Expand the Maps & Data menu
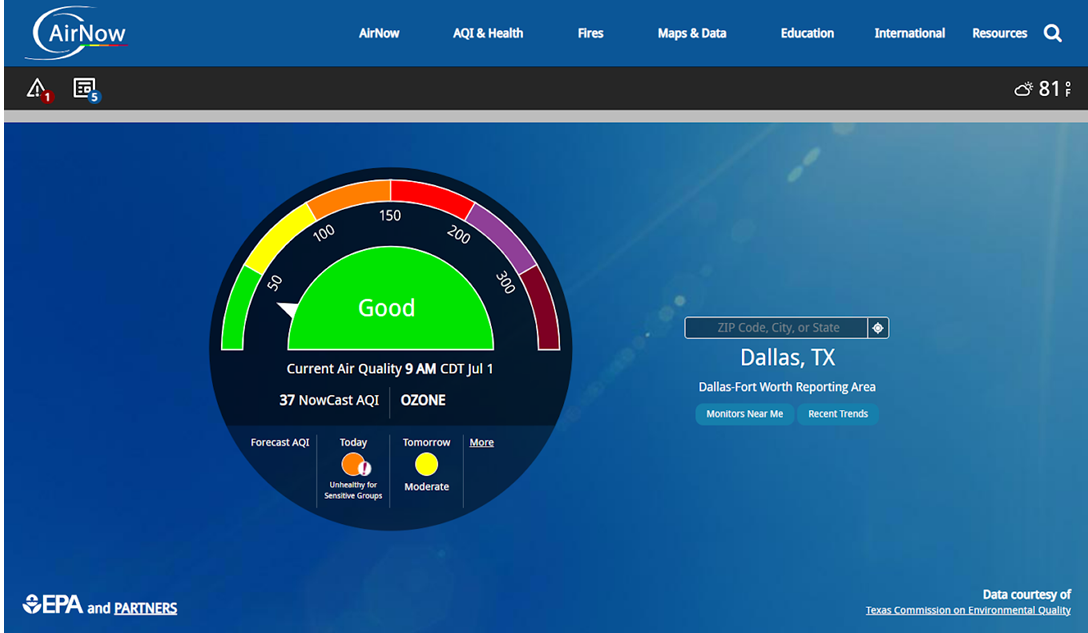The height and width of the screenshot is (633, 1088). point(692,33)
